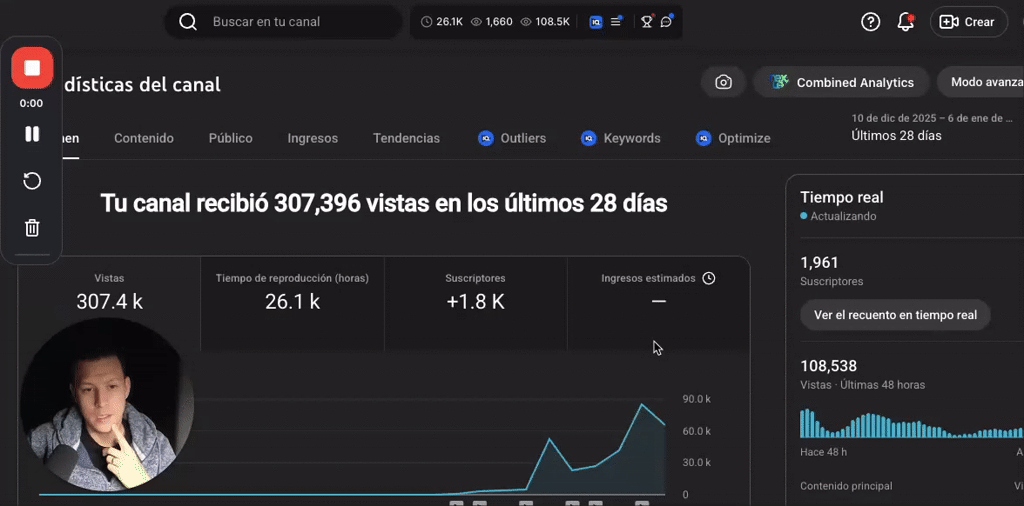Open the Outliers tab

[512, 138]
